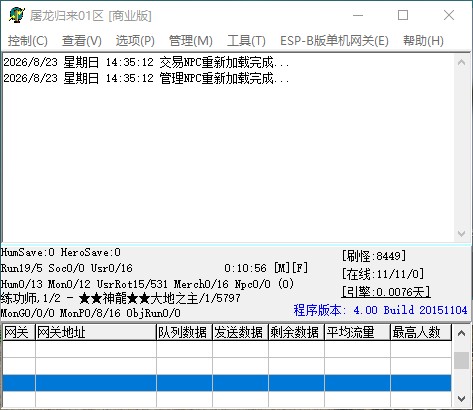This screenshot has height=410, width=473.
Task: Close the 屠龙归来01区 window
Action: 449,15
